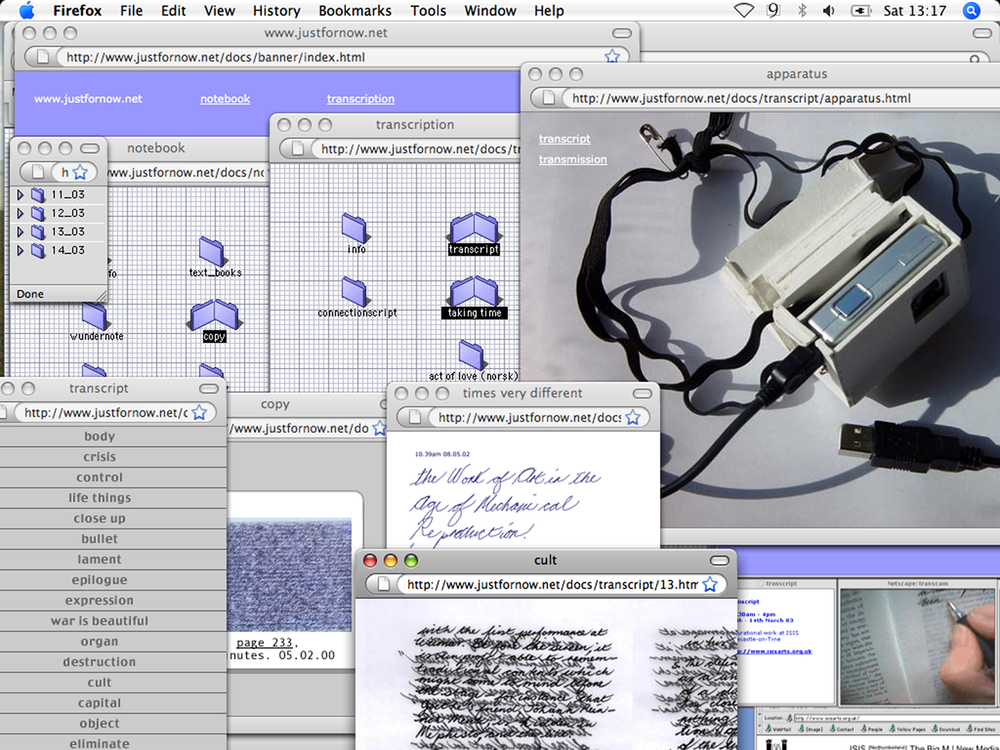
Task: Bookmark the page with the cult window star
Action: (710, 584)
